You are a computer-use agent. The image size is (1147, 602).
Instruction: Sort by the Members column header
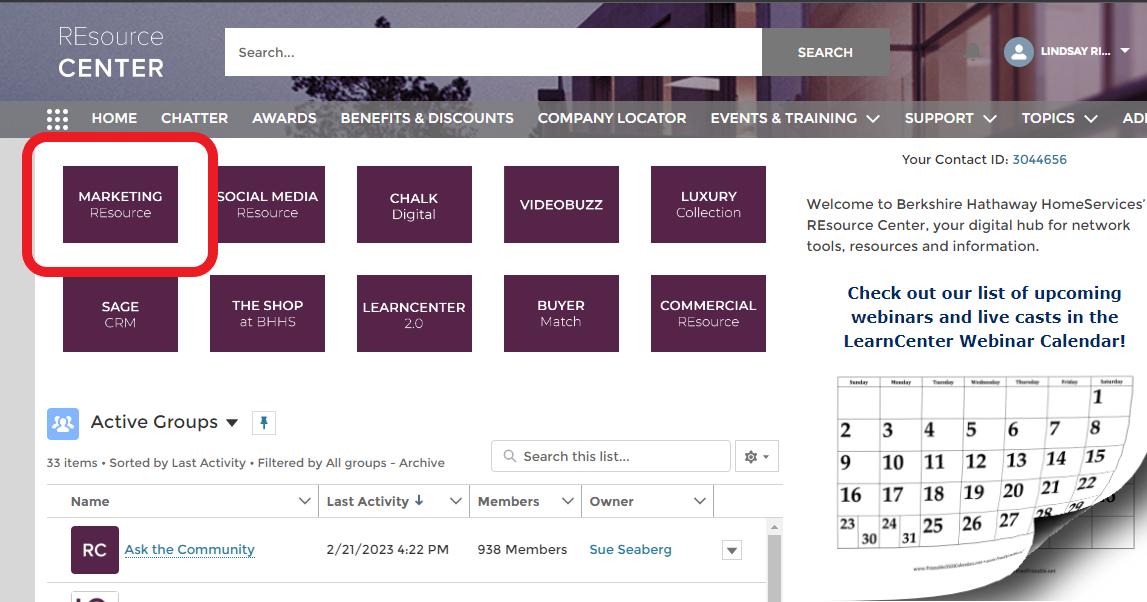click(508, 501)
